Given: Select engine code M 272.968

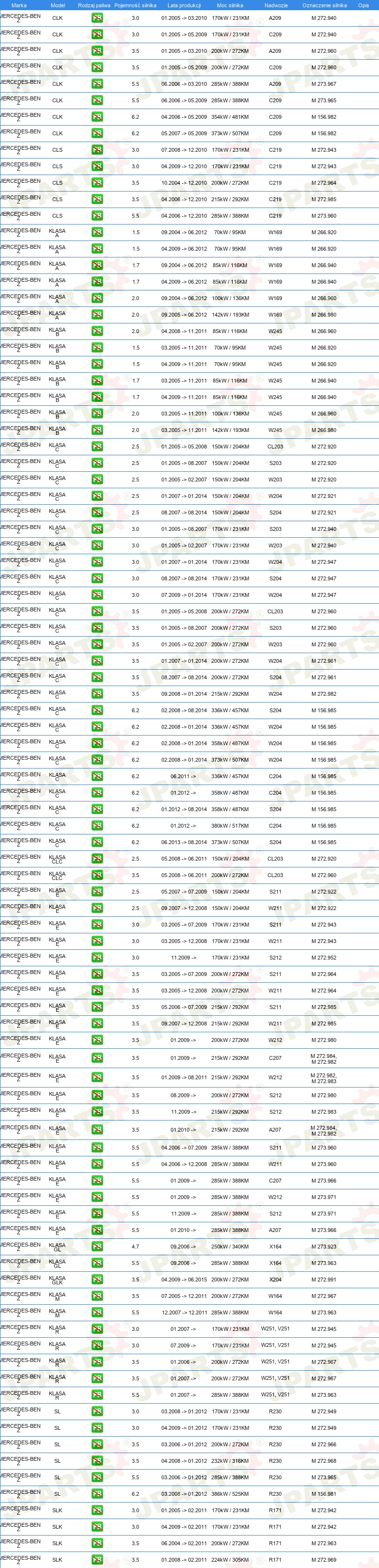Looking at the screenshot, I should click(324, 1461).
